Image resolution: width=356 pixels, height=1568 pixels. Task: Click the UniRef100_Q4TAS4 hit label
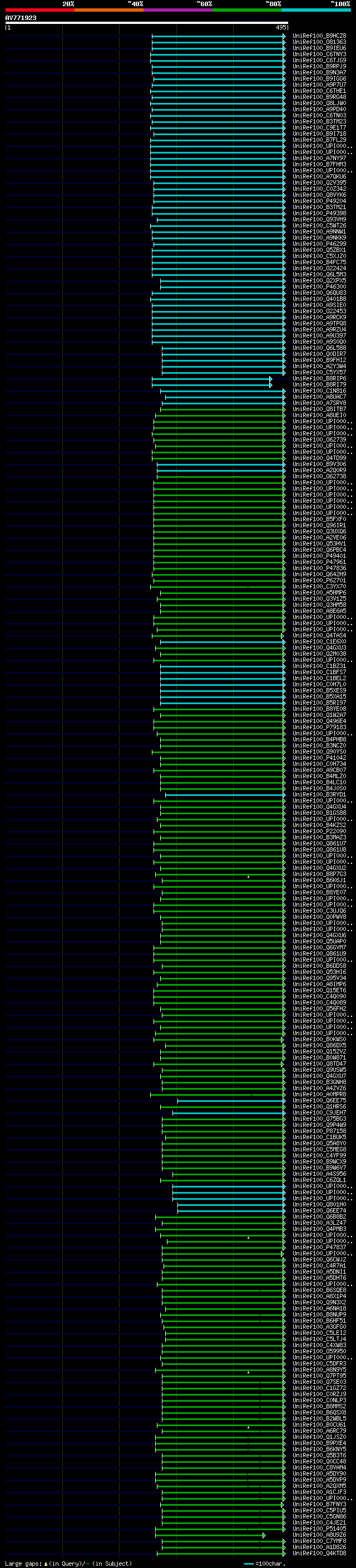(319, 635)
